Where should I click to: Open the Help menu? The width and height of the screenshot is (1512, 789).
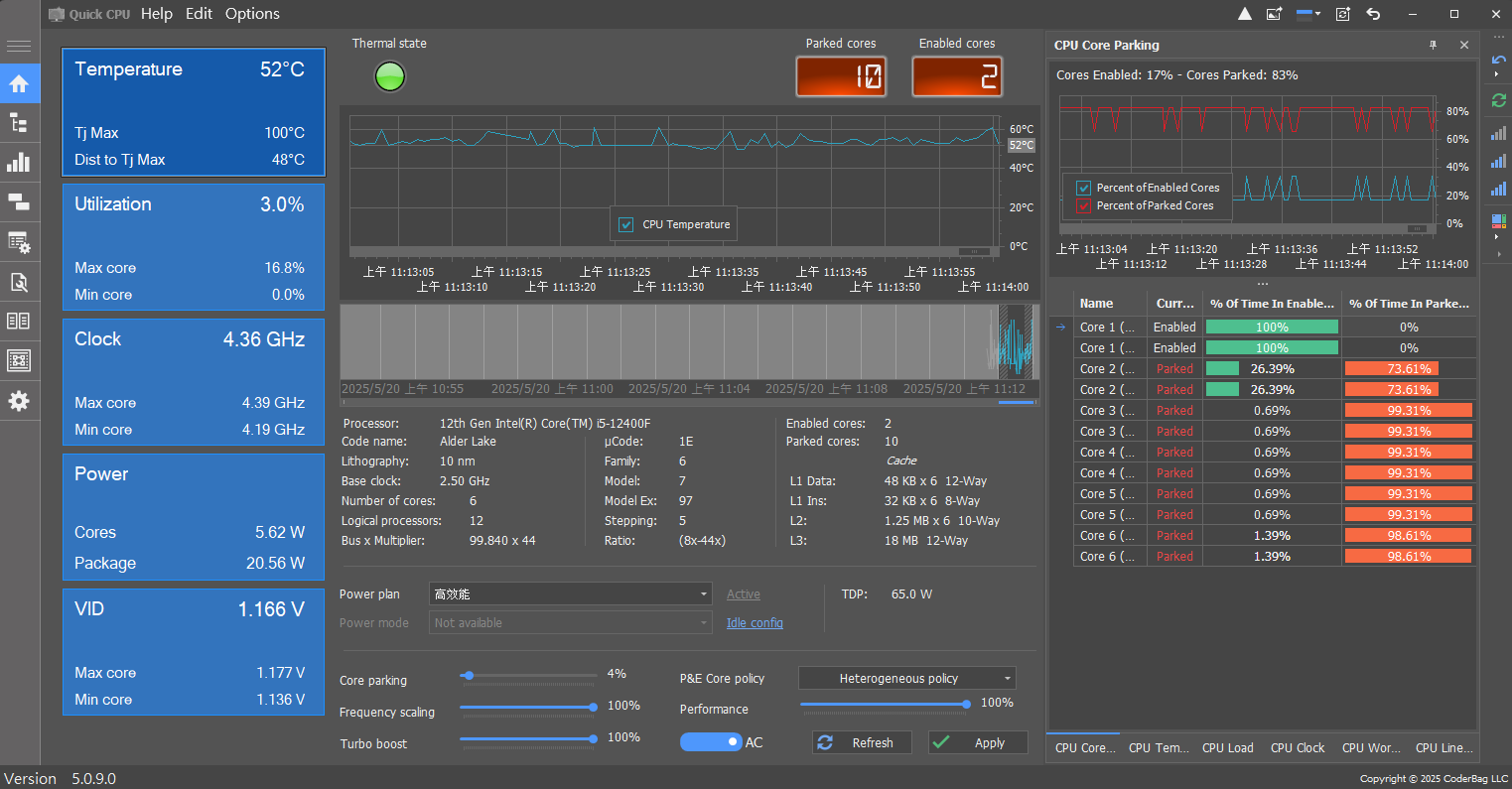point(157,14)
